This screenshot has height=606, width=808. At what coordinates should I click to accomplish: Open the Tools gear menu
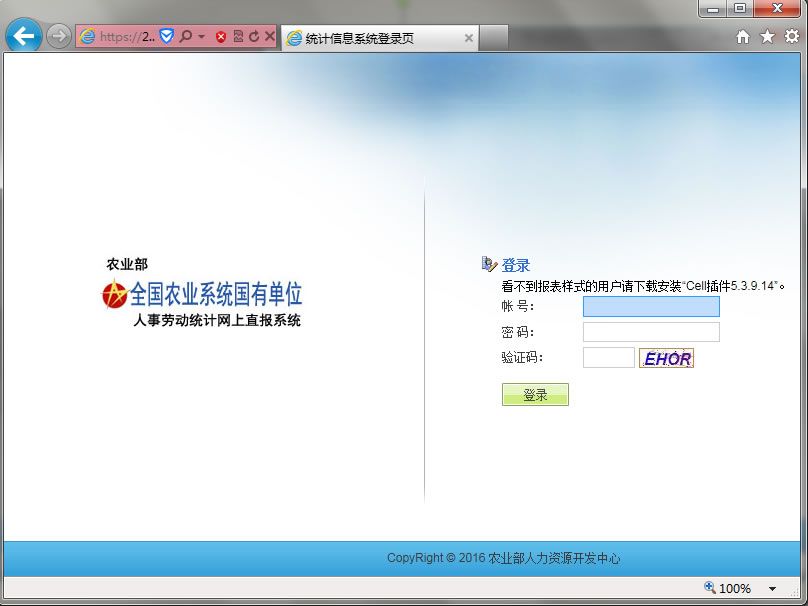coord(791,37)
